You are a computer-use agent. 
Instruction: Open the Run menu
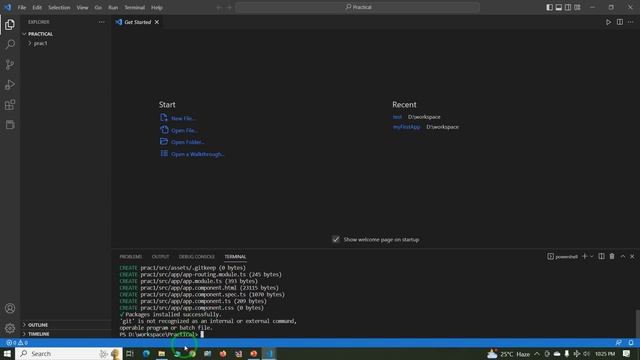113,7
